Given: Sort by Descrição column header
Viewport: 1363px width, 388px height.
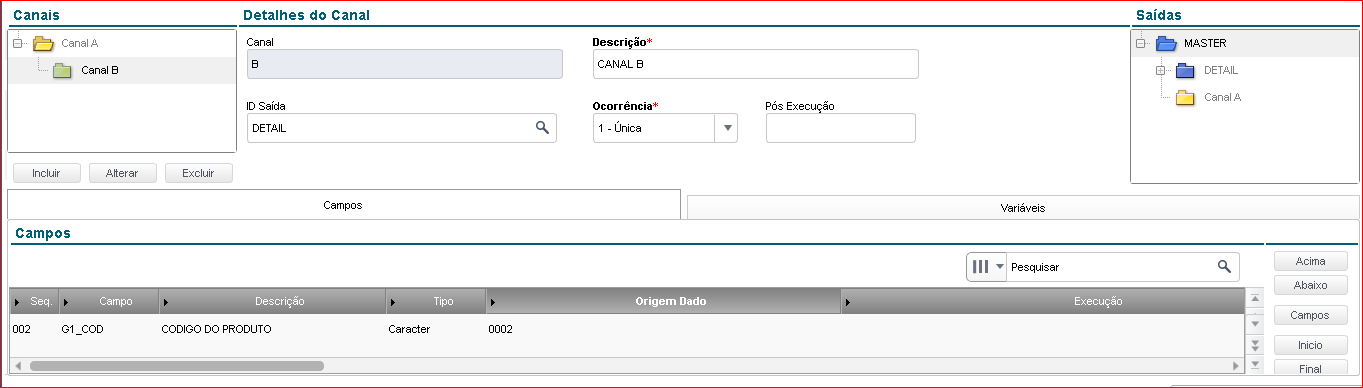Looking at the screenshot, I should [x=273, y=301].
